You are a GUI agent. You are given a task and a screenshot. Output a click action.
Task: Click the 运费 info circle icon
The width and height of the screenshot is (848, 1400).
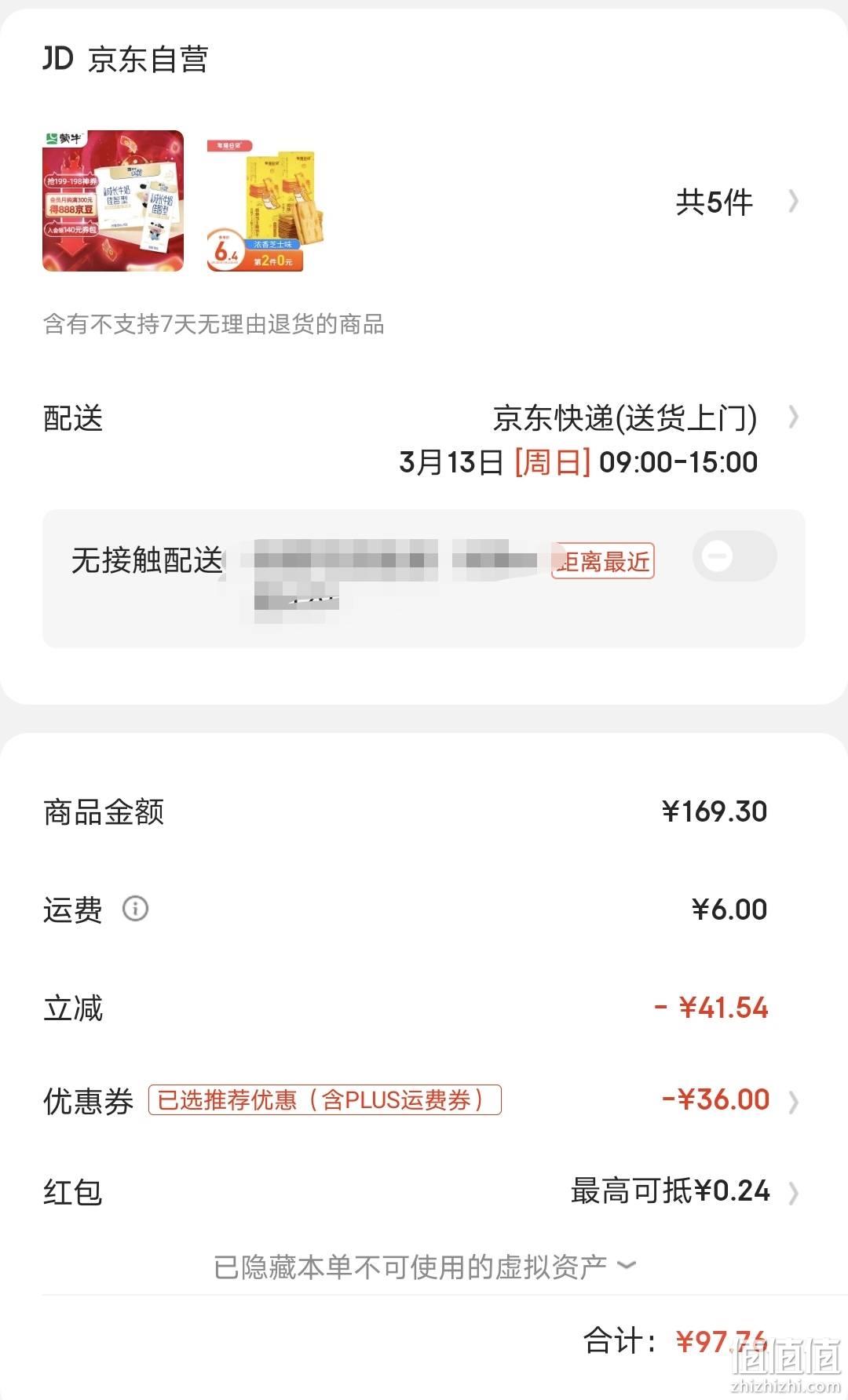tap(135, 909)
